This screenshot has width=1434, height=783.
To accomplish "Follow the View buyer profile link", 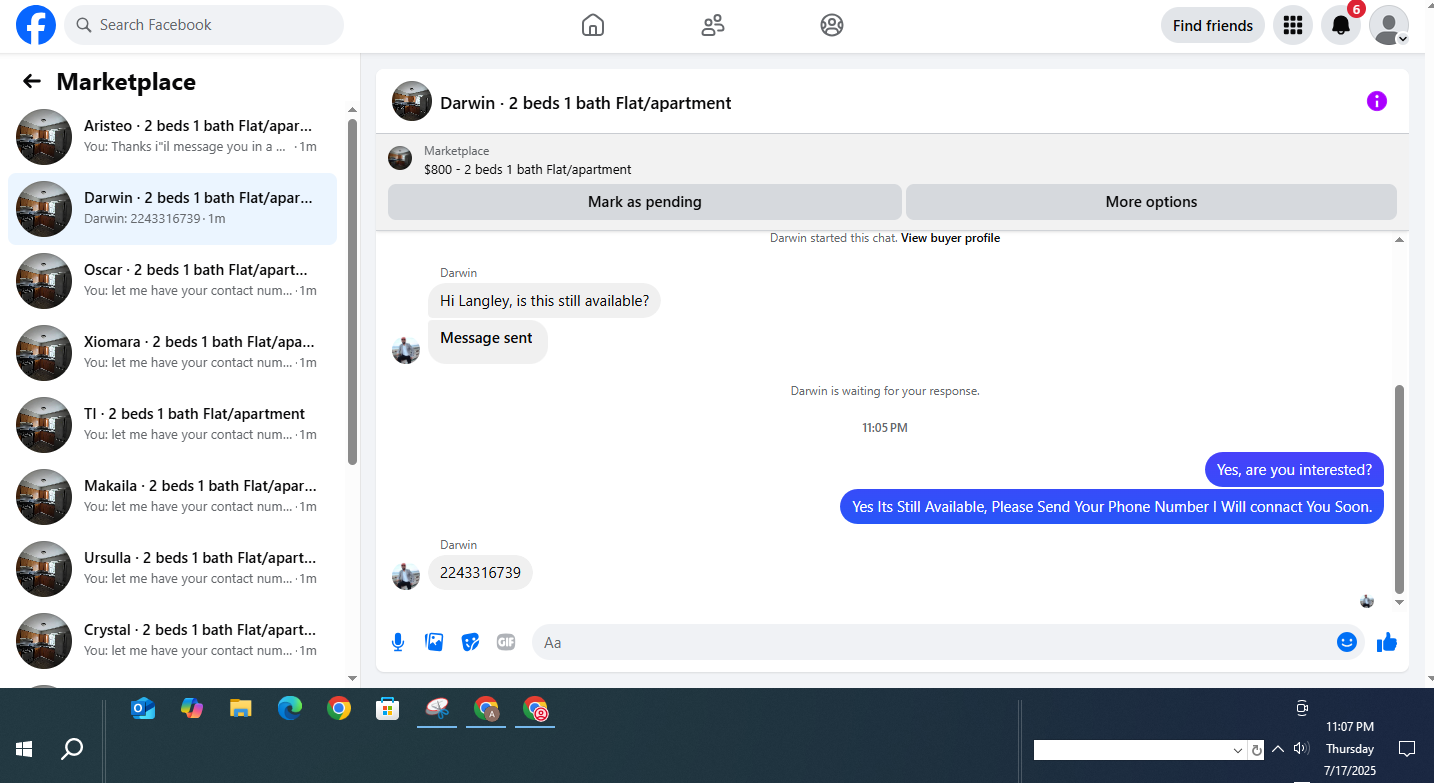I will tap(950, 238).
